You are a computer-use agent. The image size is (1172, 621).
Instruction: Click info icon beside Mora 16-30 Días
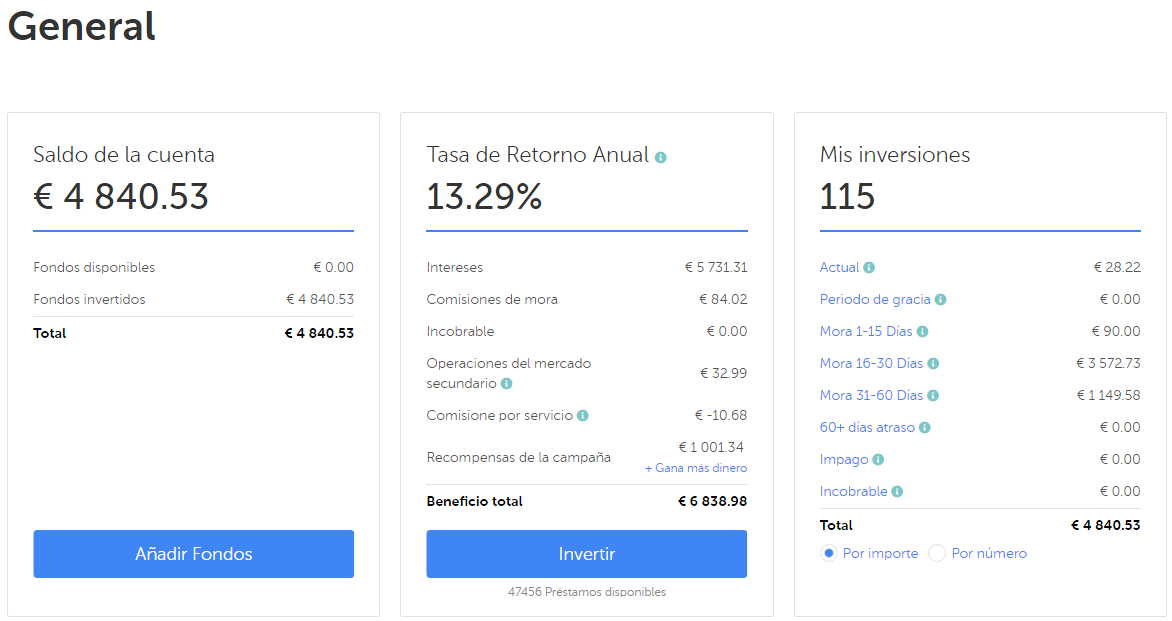pos(933,364)
